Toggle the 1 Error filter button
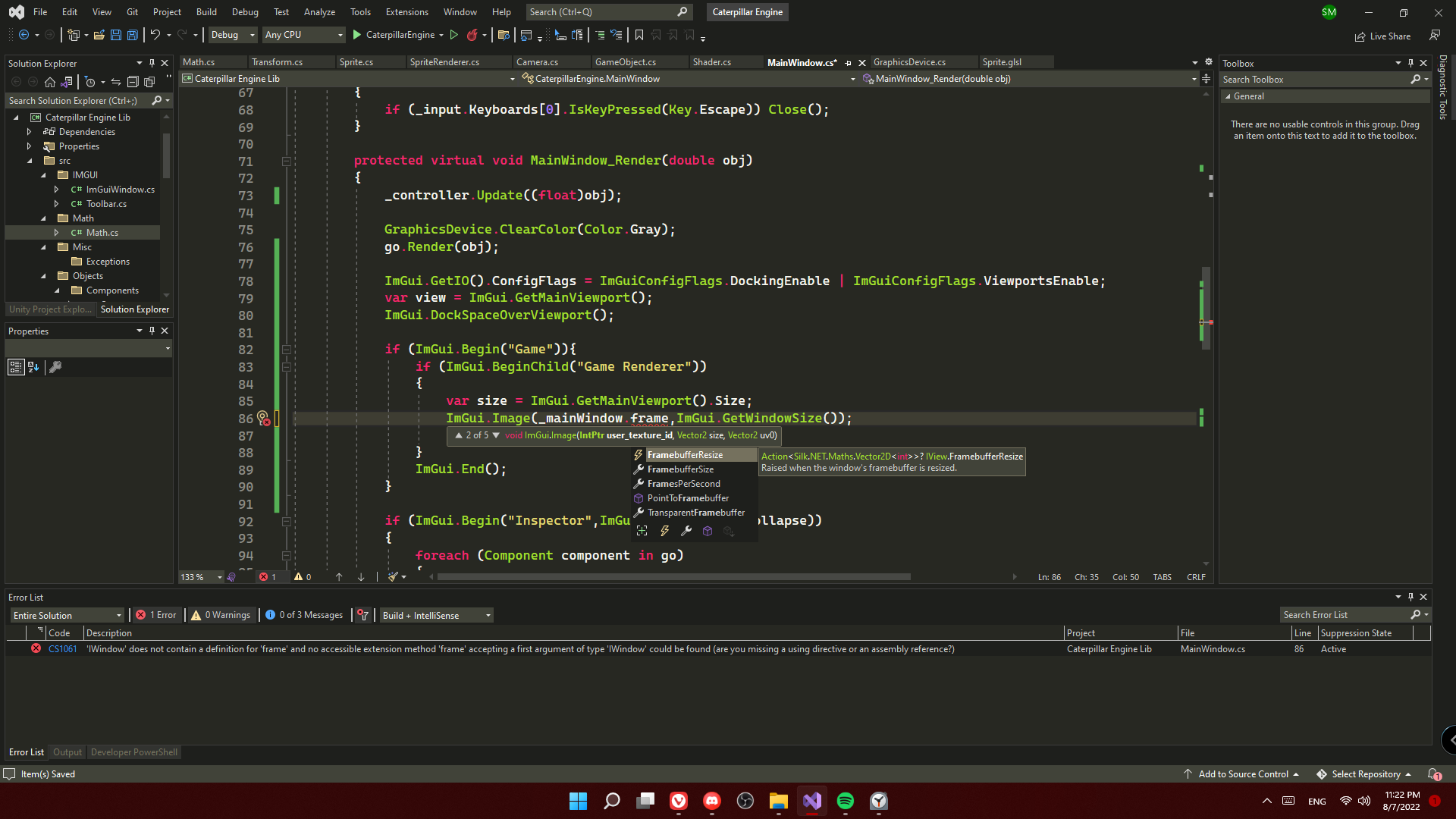1456x819 pixels. (x=156, y=615)
